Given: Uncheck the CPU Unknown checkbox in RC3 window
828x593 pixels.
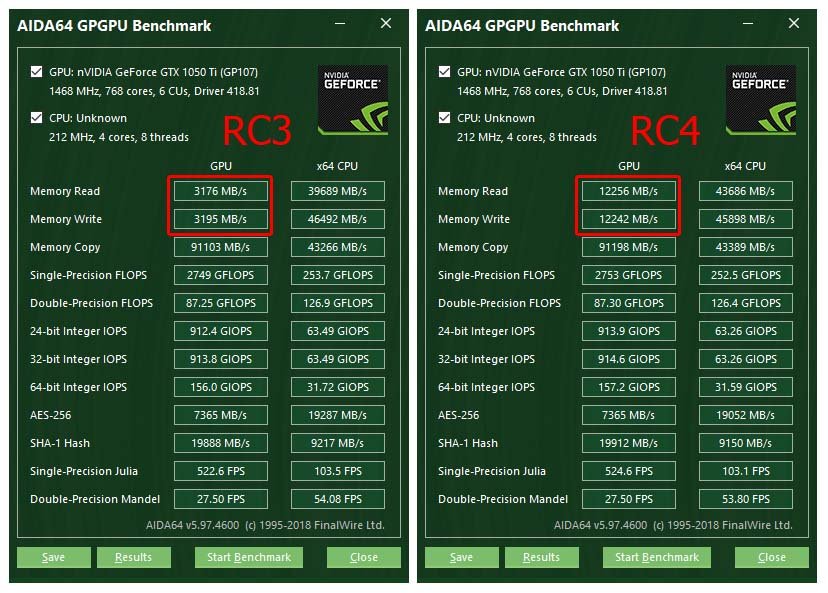Looking at the screenshot, I should point(36,117).
